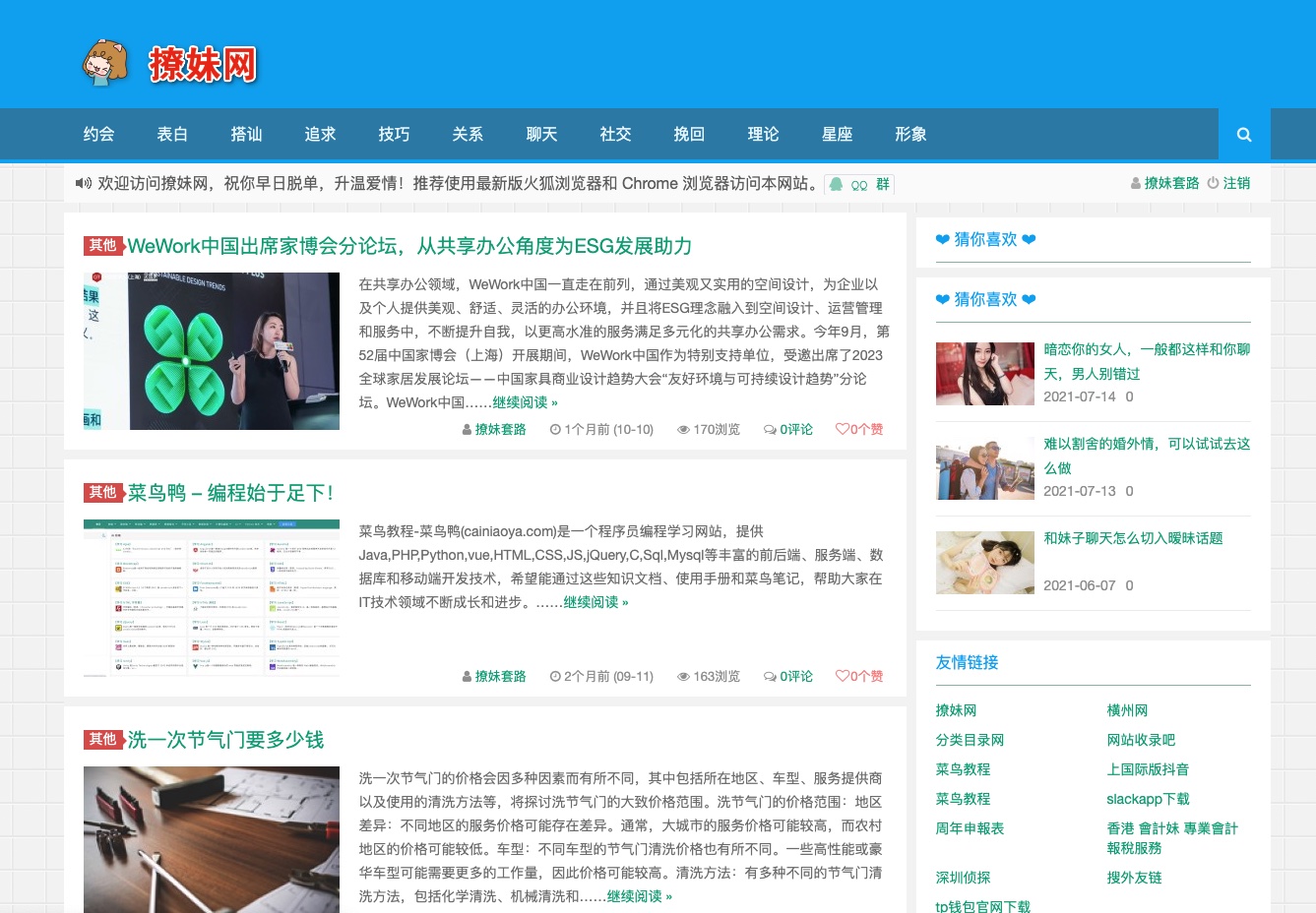Viewport: 1316px width, 913px height.
Task: Open the 约会 navigation menu item
Action: tap(98, 134)
